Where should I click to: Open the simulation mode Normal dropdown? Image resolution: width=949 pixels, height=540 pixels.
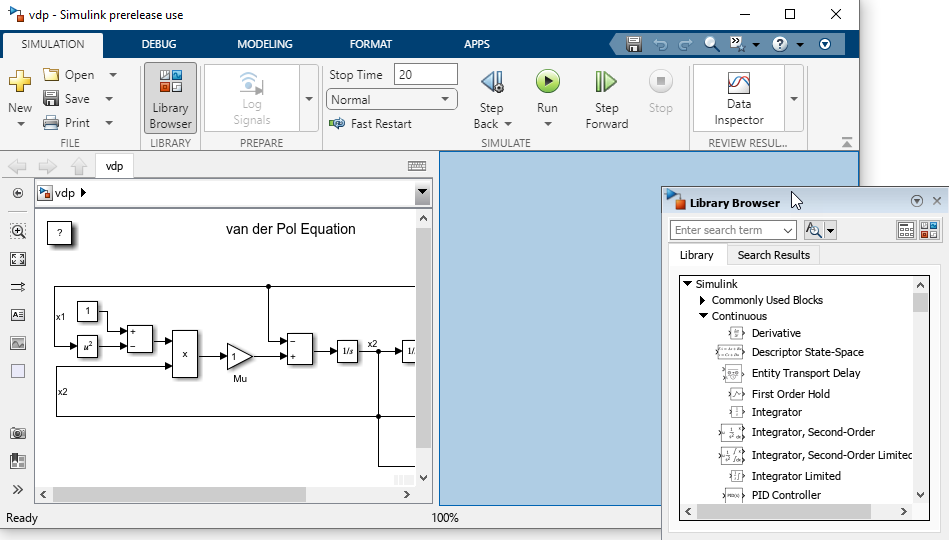(x=392, y=99)
